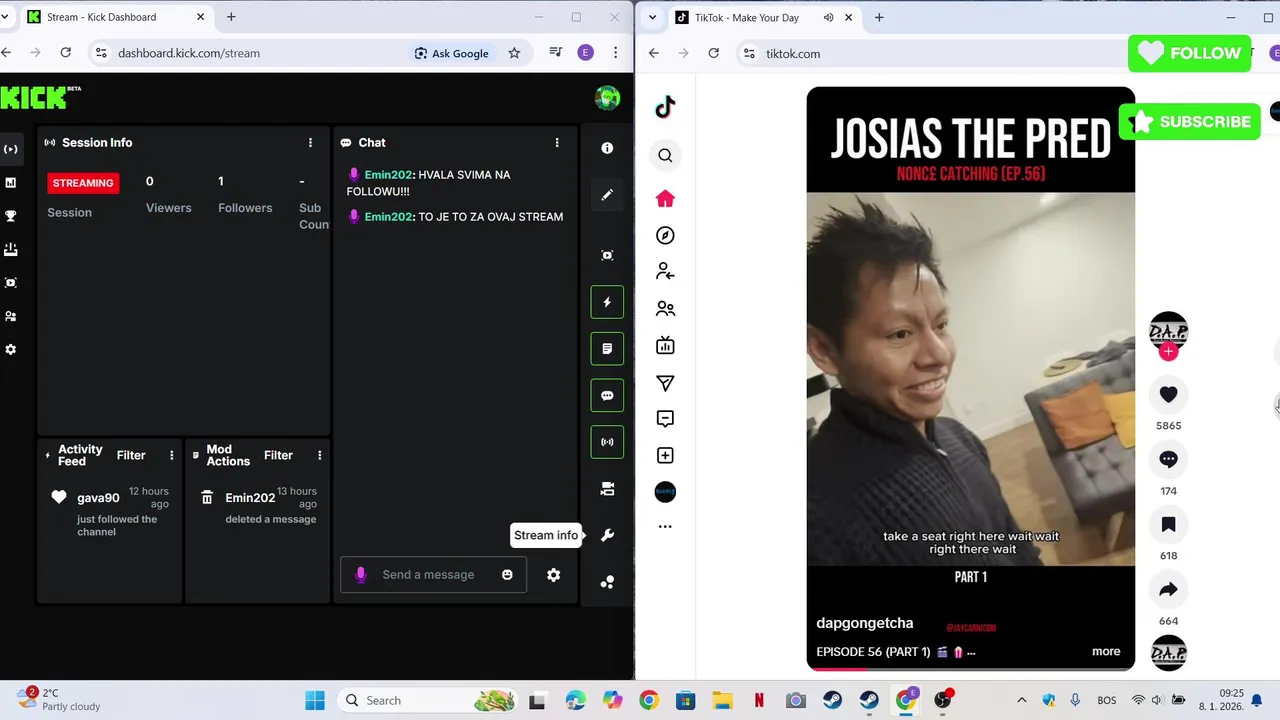
Task: Open TikTok Friends icon
Action: click(x=665, y=309)
